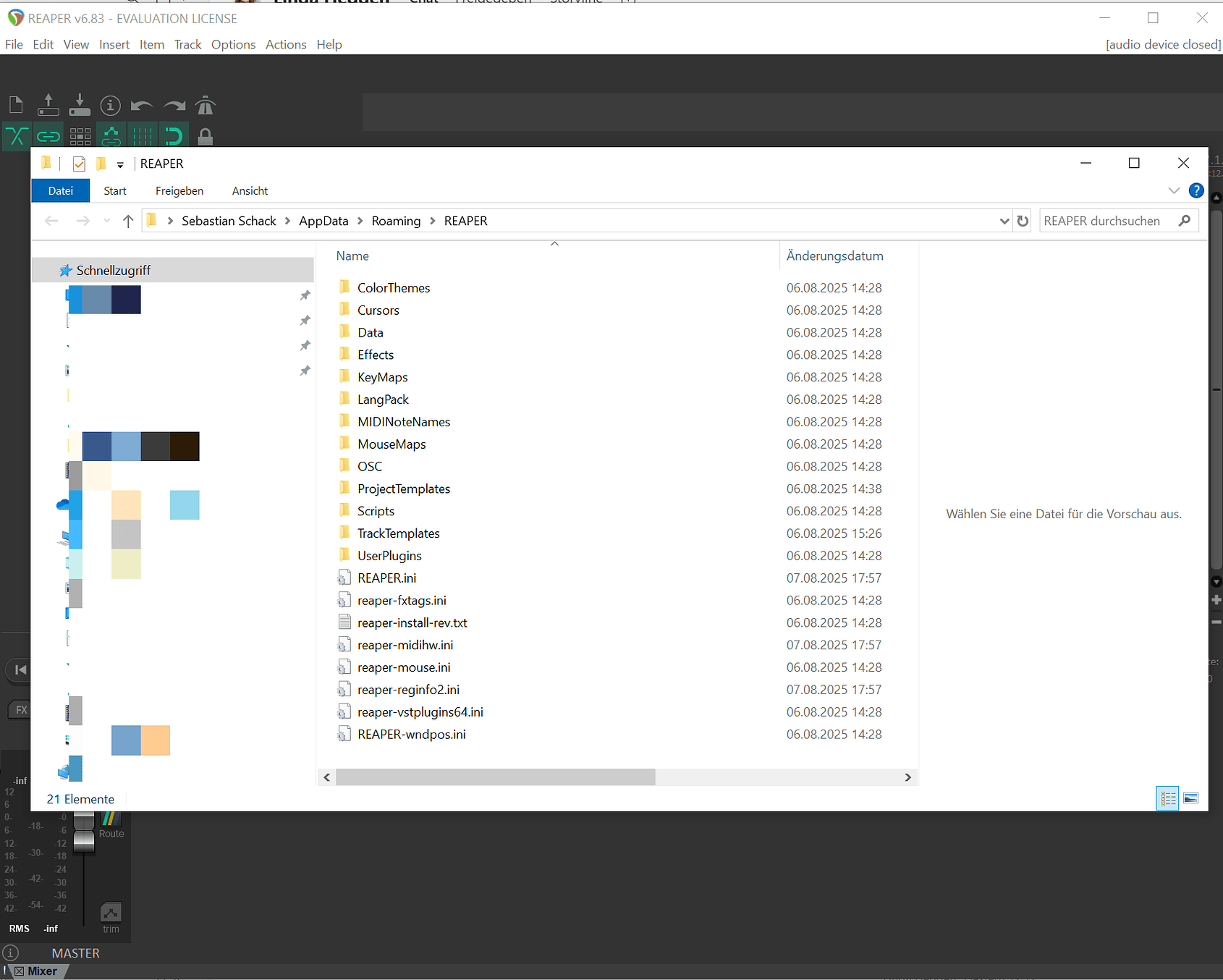Screen dimensions: 1223x980
Task: Toggle auto-crossfade icon
Action: [17, 136]
